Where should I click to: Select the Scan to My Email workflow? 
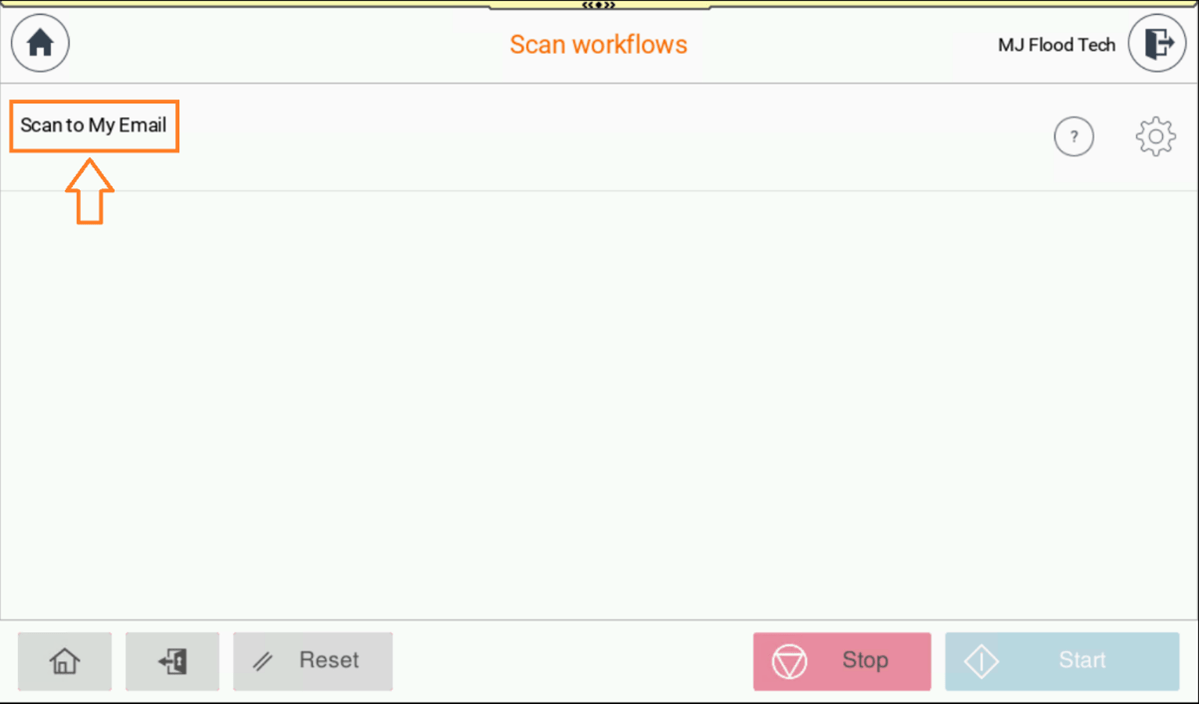(x=93, y=126)
